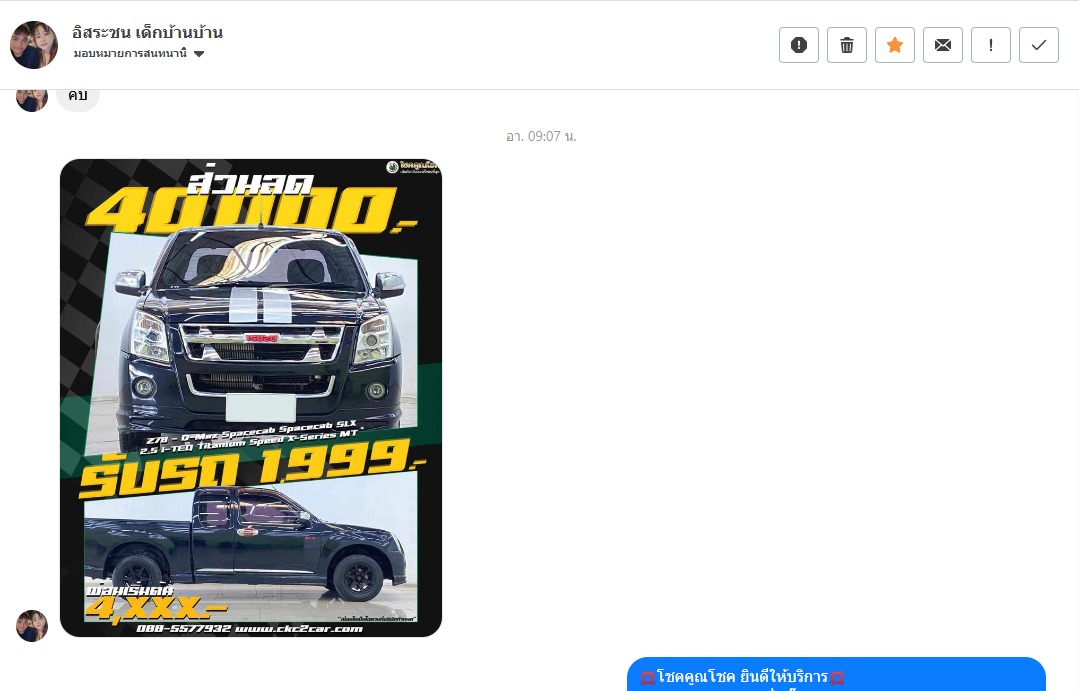The width and height of the screenshot is (1079, 691).
Task: Click contact name อิสระชน เด็กบ้านบ้าน
Action: click(147, 32)
